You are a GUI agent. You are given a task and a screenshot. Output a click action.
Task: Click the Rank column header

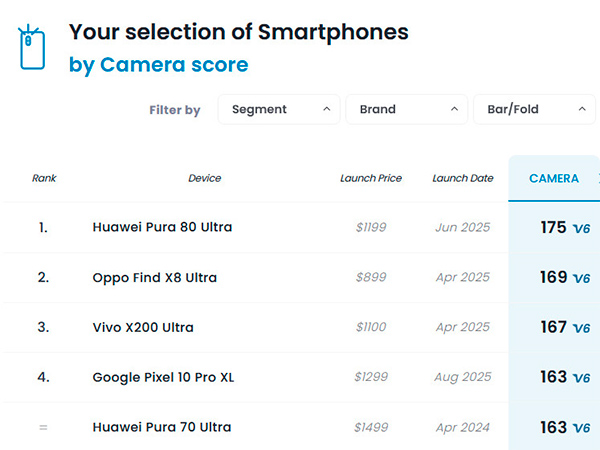[x=44, y=178]
